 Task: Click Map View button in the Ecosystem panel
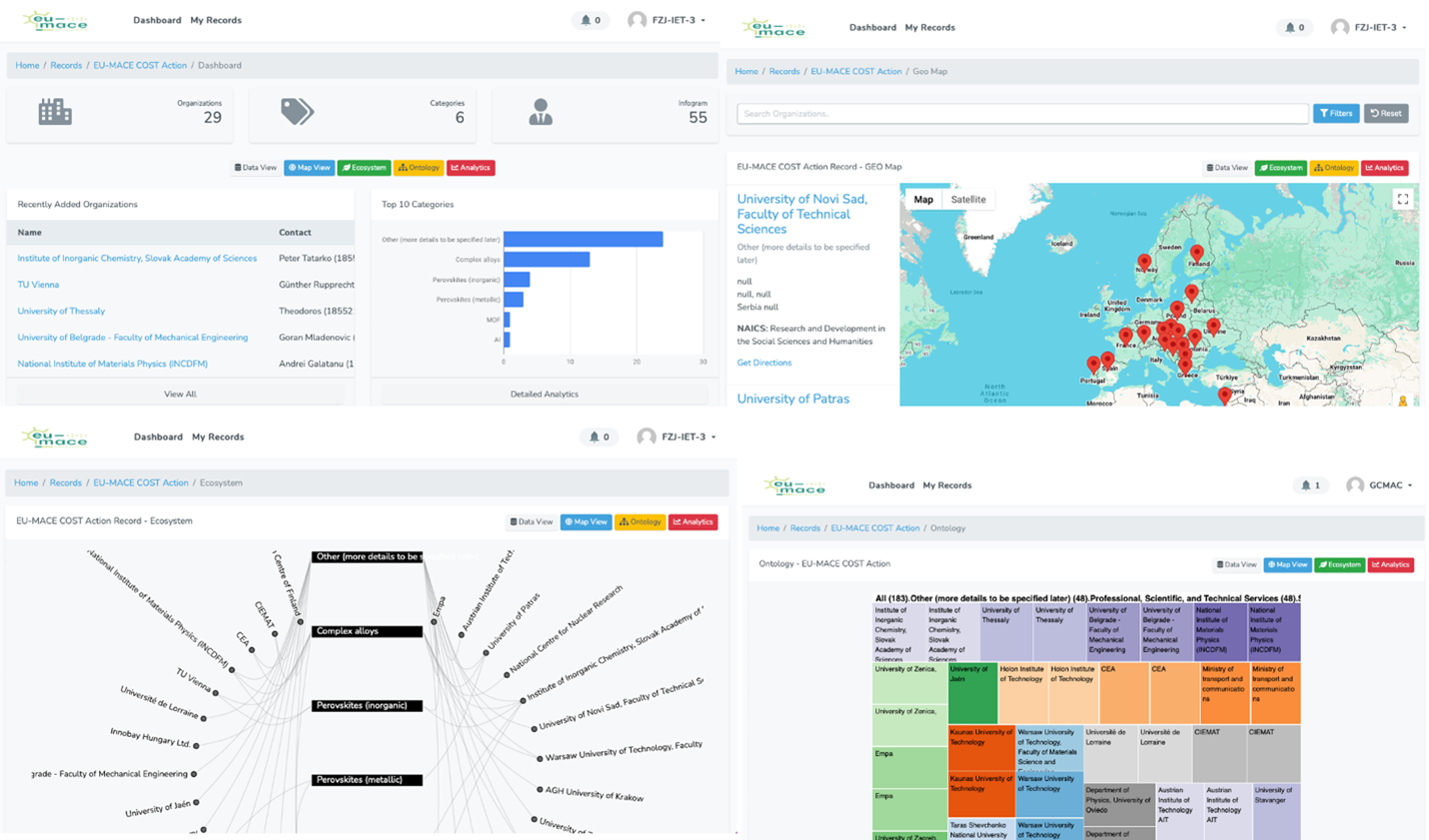click(586, 521)
